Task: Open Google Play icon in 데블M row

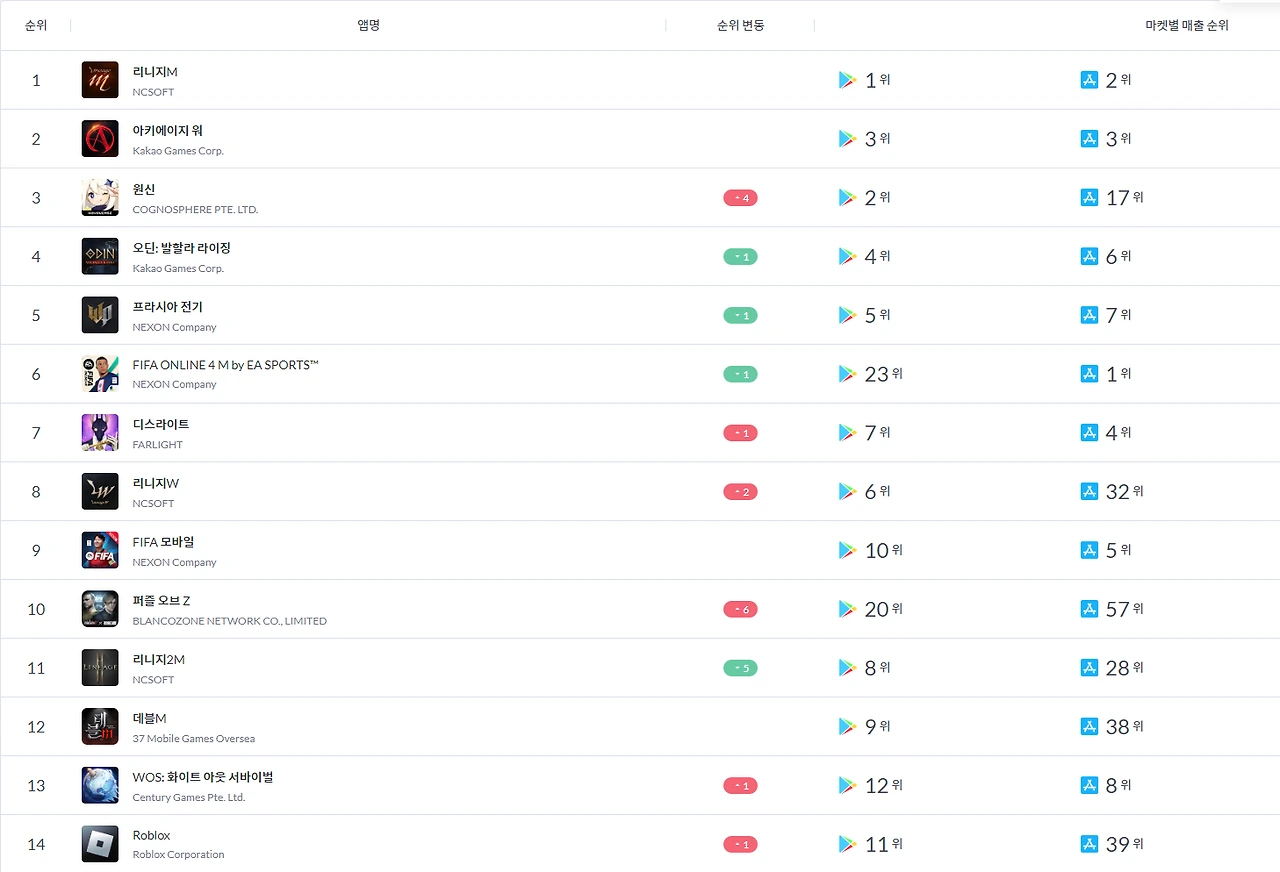Action: [848, 727]
